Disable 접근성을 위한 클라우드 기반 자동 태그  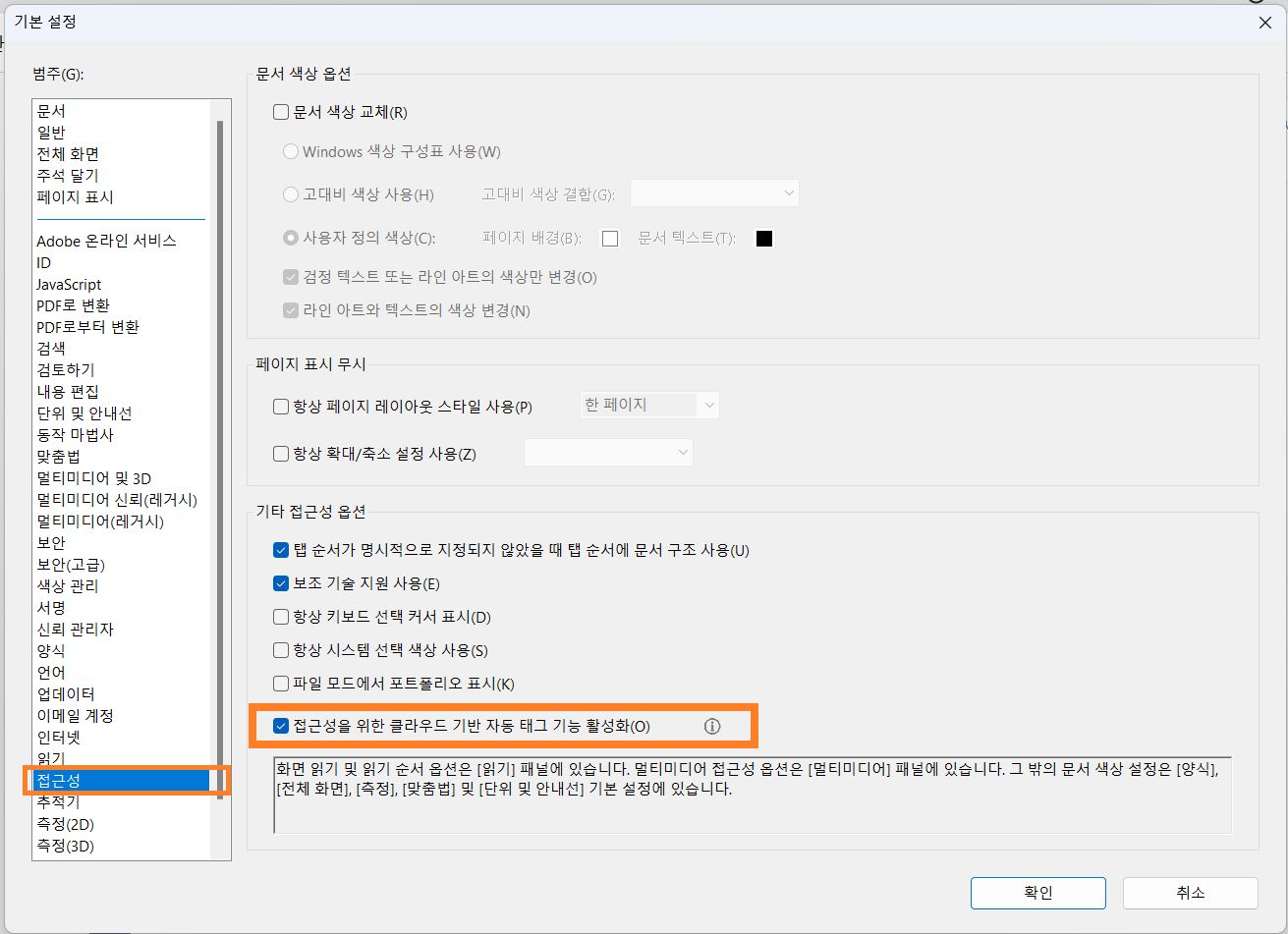pyautogui.click(x=280, y=726)
